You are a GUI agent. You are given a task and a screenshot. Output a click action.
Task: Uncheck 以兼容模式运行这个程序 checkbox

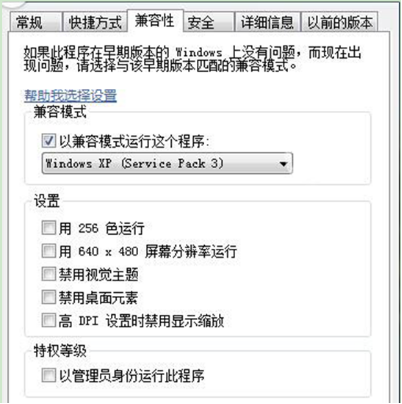click(x=49, y=140)
